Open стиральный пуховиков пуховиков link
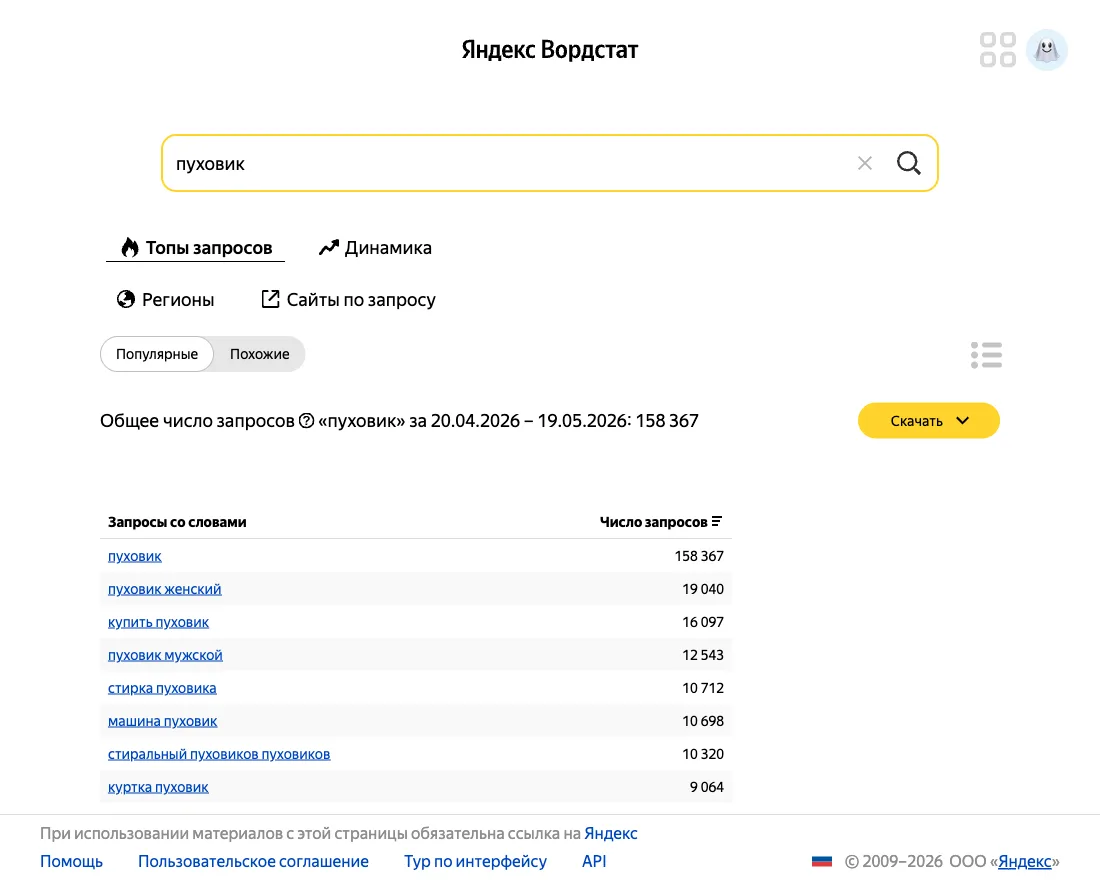Viewport: 1100px width, 880px height. click(x=219, y=754)
